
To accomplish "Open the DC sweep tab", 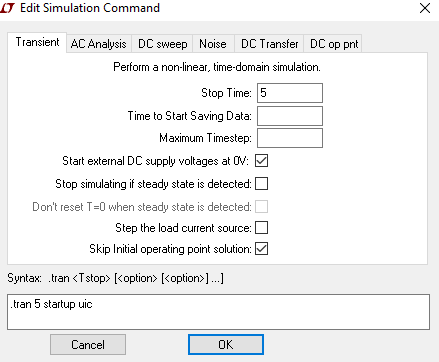I will tap(162, 44).
